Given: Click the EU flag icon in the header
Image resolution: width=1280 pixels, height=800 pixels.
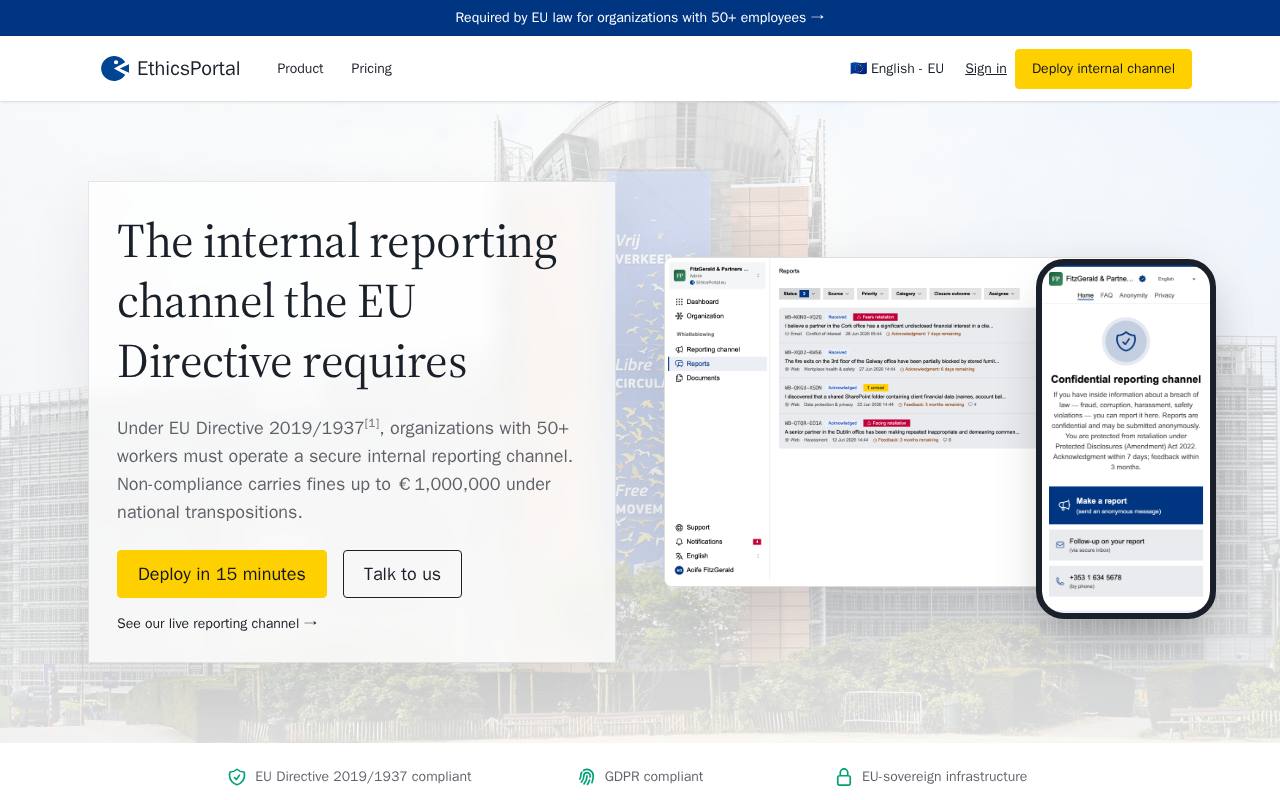Looking at the screenshot, I should 858,68.
